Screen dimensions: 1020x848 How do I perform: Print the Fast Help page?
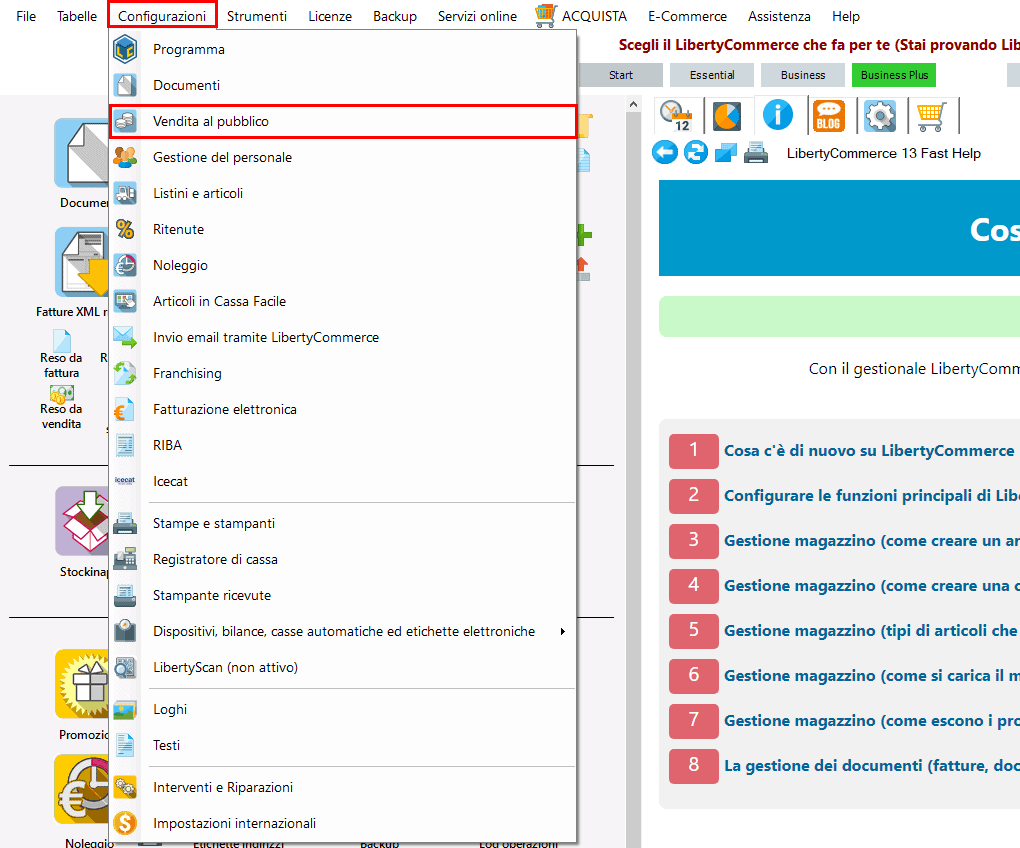tap(756, 153)
